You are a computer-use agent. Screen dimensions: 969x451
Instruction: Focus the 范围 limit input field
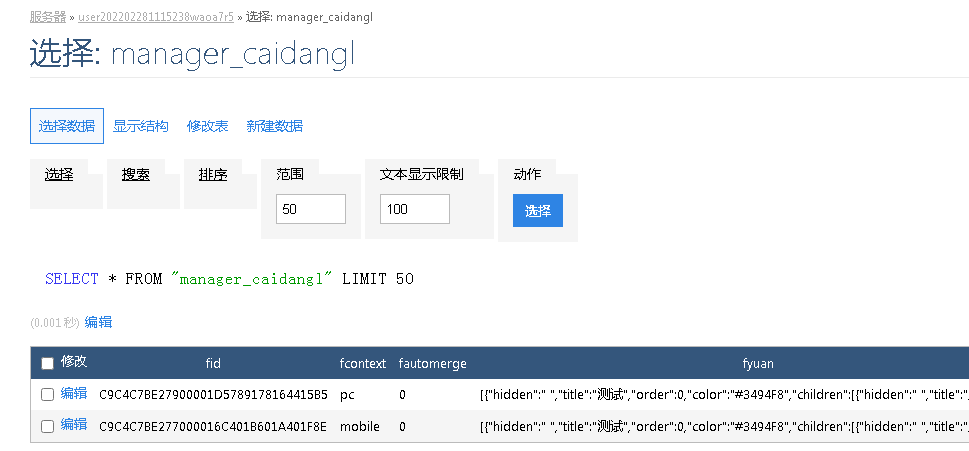click(311, 209)
